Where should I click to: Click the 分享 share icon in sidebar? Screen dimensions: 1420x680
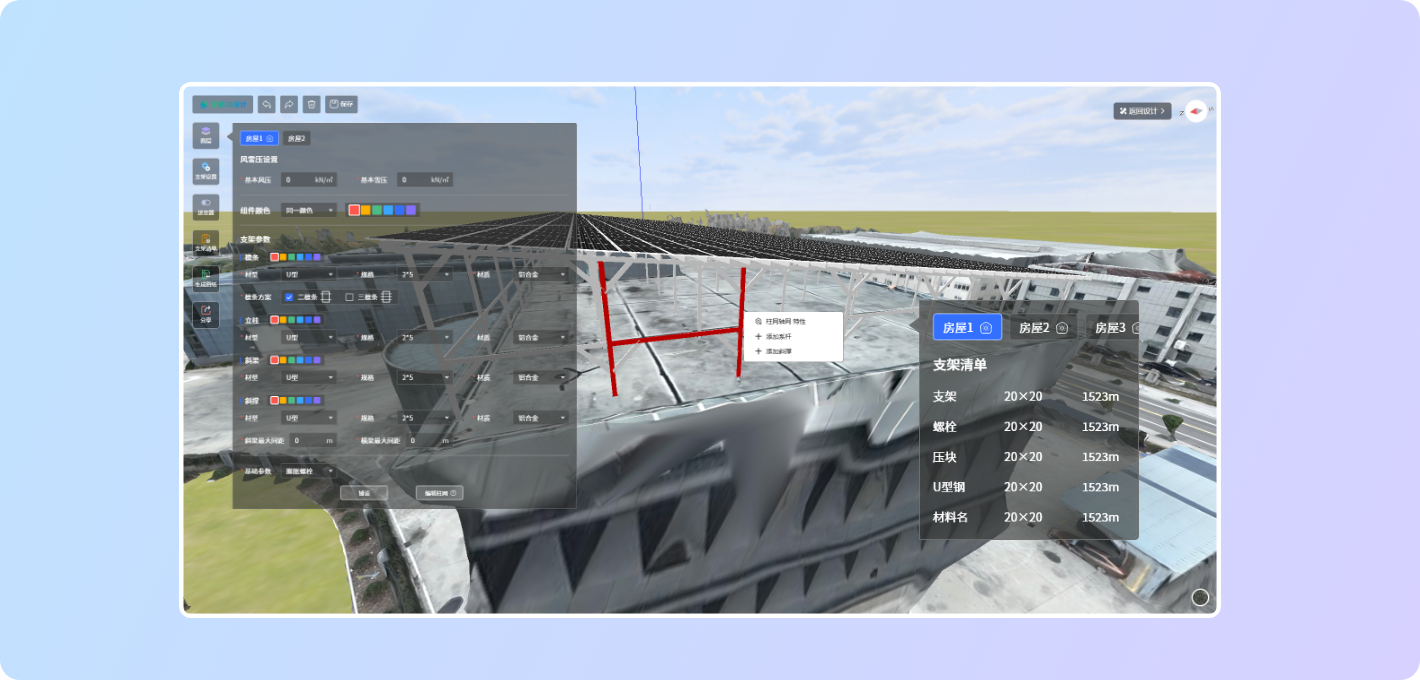coord(205,315)
